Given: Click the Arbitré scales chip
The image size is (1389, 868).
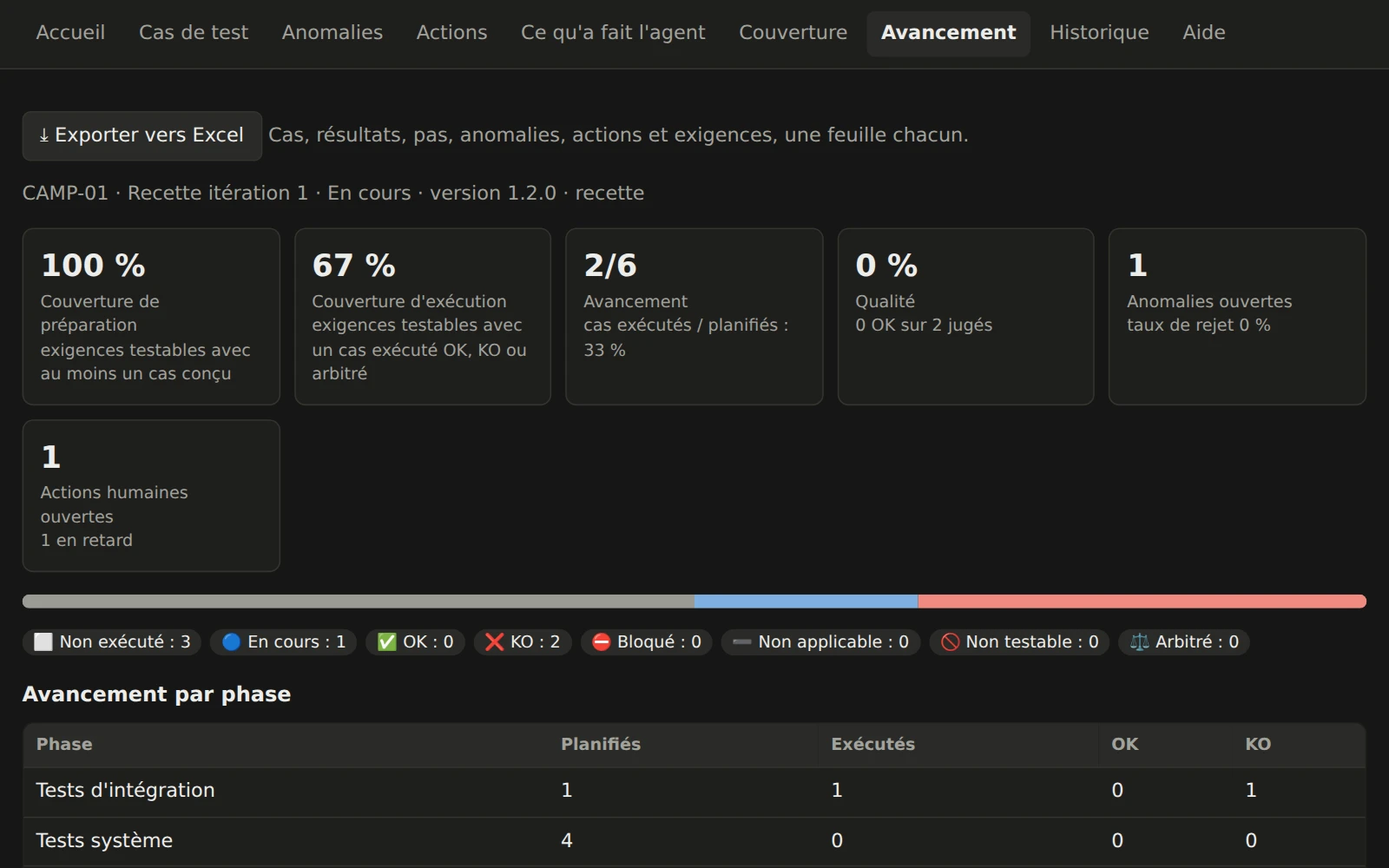Looking at the screenshot, I should [x=1184, y=642].
